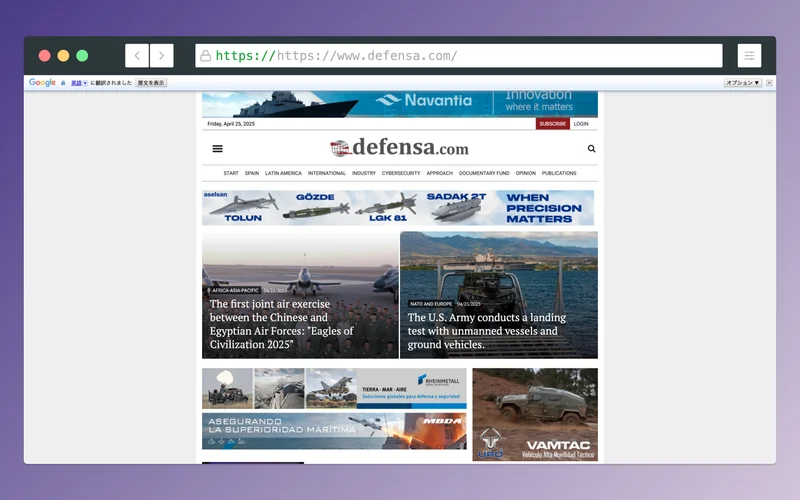Screen dimensions: 800x500
Task: Click the Google logo in translate bar
Action: point(42,83)
